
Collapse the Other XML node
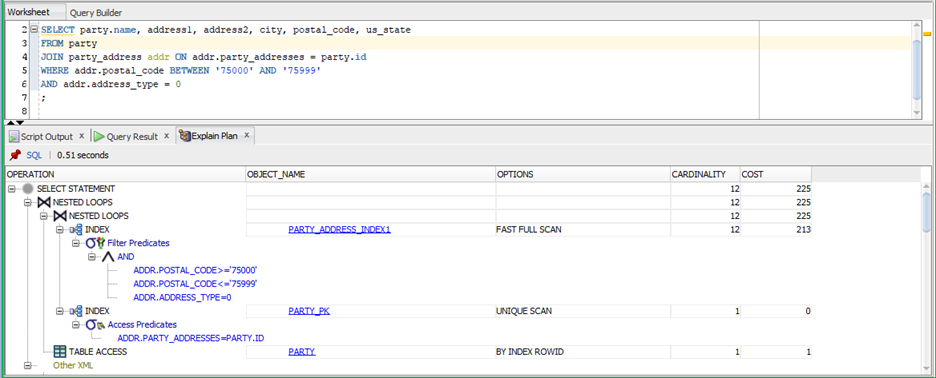[27, 365]
